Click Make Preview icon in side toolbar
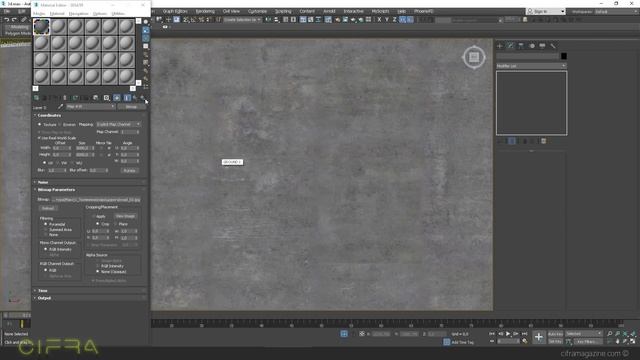 pos(146,62)
